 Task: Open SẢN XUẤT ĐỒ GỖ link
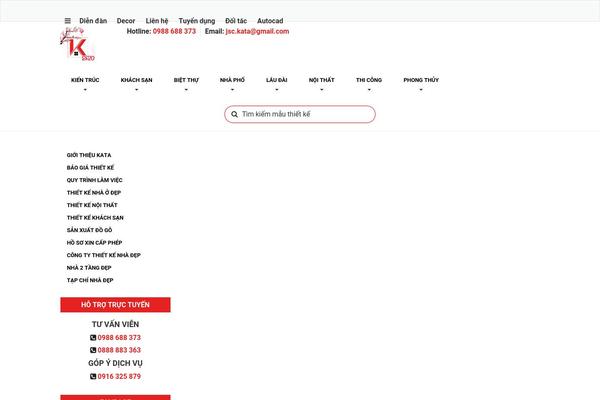(x=89, y=230)
